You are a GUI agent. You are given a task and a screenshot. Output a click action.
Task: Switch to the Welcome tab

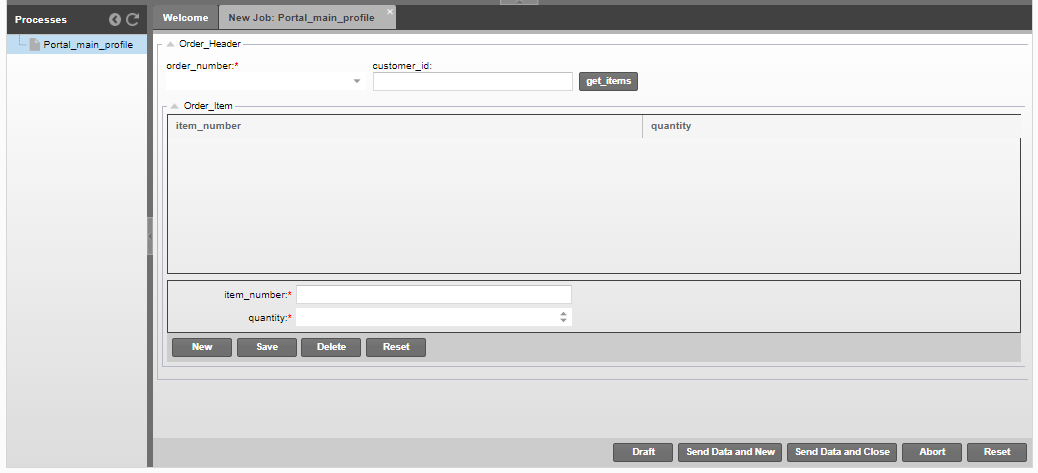point(185,18)
